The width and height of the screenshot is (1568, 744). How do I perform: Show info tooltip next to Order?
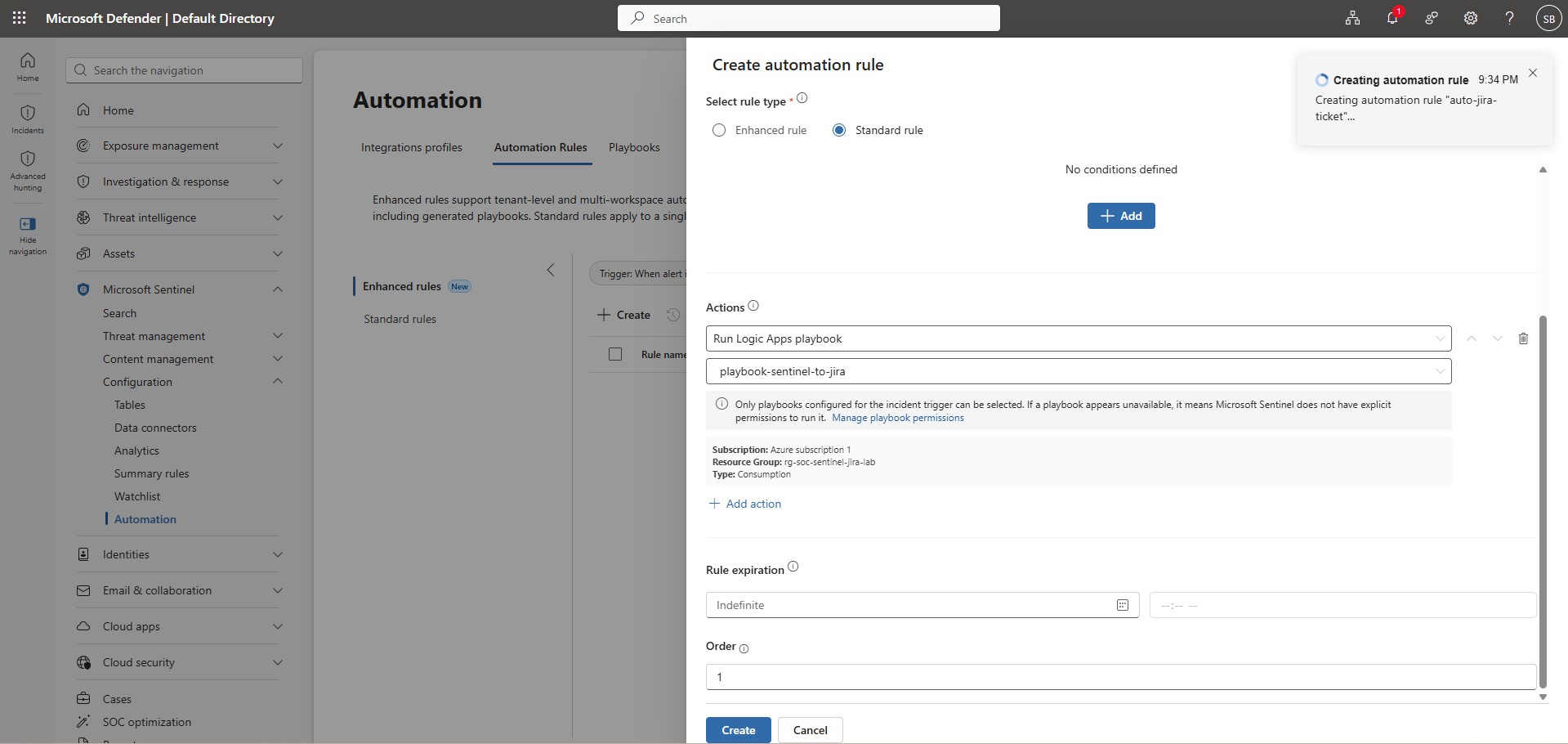click(744, 648)
